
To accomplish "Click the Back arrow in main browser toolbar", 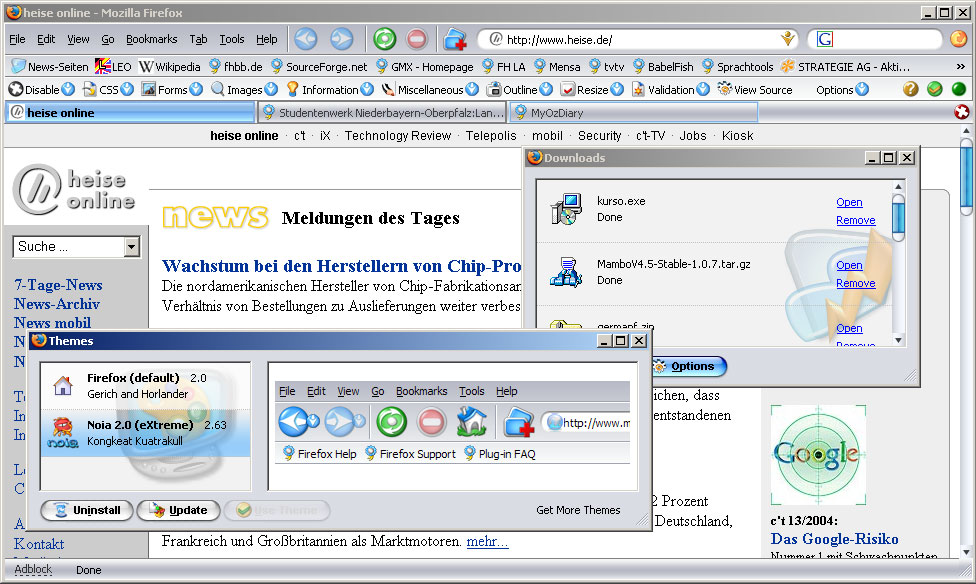I will [x=305, y=39].
